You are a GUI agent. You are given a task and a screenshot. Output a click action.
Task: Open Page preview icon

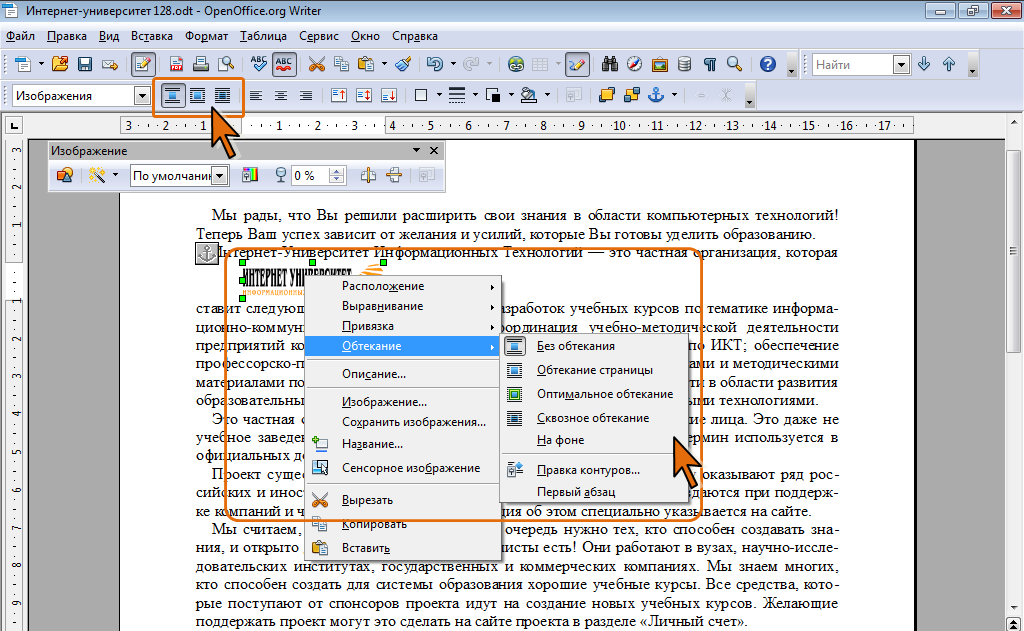pyautogui.click(x=226, y=64)
